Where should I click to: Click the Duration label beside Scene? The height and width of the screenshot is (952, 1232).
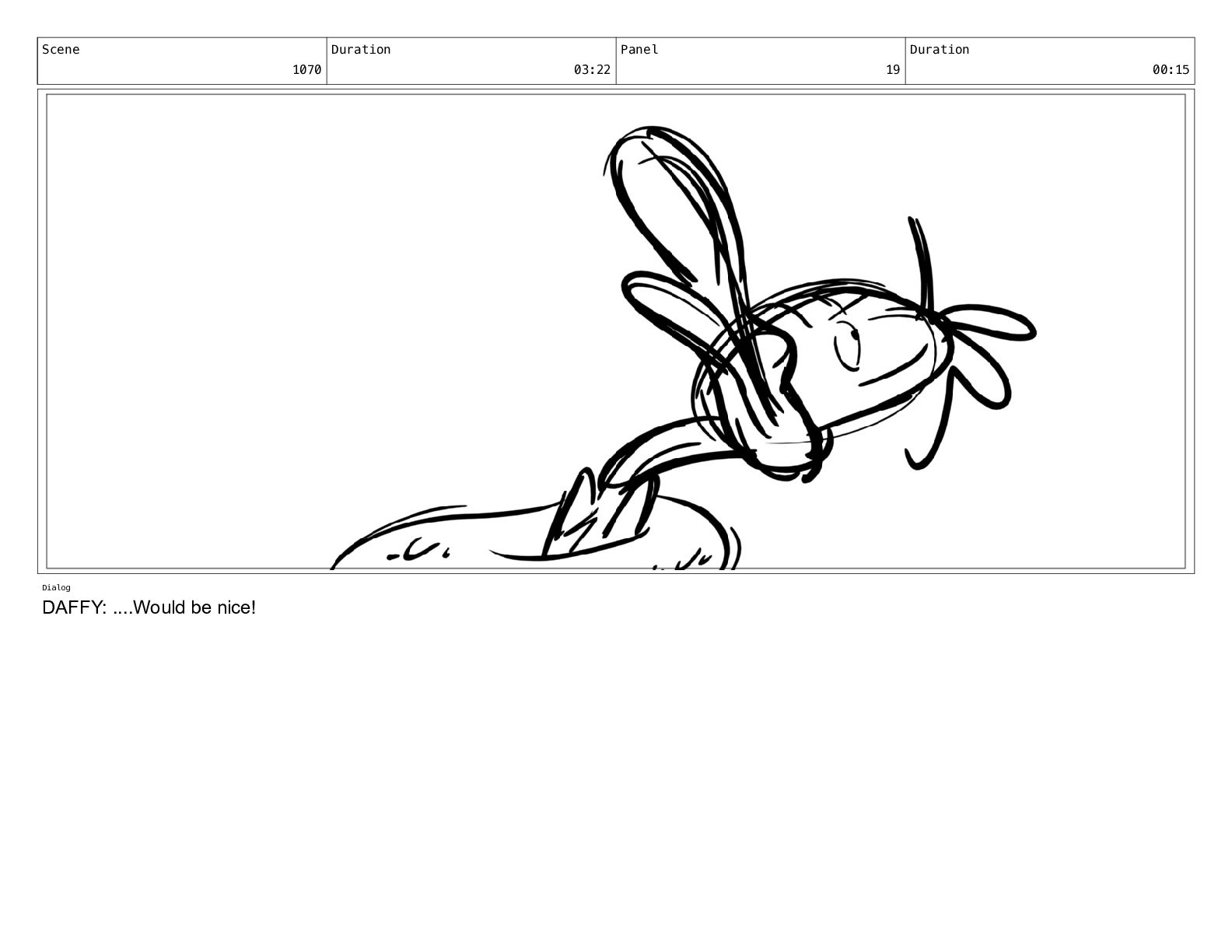point(361,50)
